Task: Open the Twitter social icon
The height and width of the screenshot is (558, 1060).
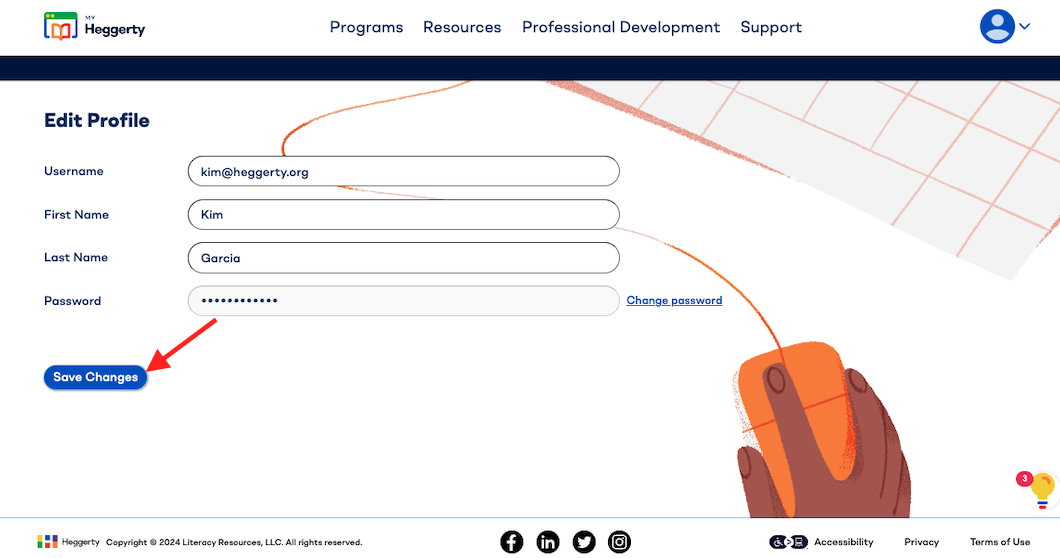Action: point(584,542)
